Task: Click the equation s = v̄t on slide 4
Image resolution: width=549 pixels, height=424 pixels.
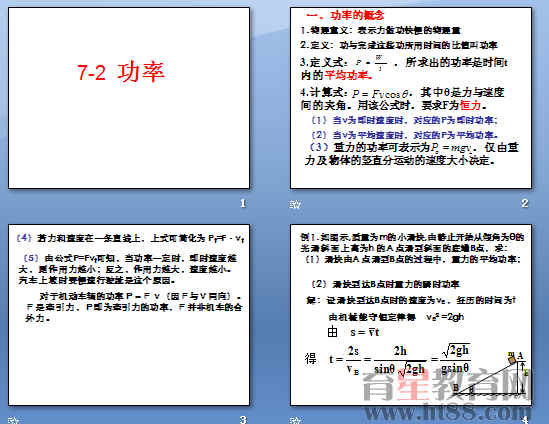Action: 365,332
